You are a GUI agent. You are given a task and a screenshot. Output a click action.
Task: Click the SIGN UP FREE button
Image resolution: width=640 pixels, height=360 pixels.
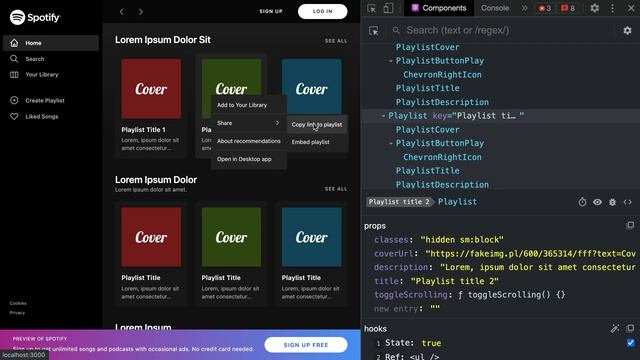click(306, 345)
